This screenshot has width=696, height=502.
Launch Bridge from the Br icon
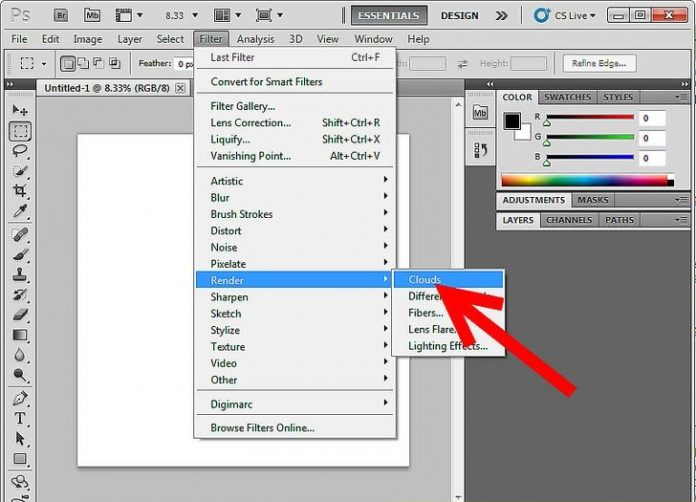click(59, 15)
